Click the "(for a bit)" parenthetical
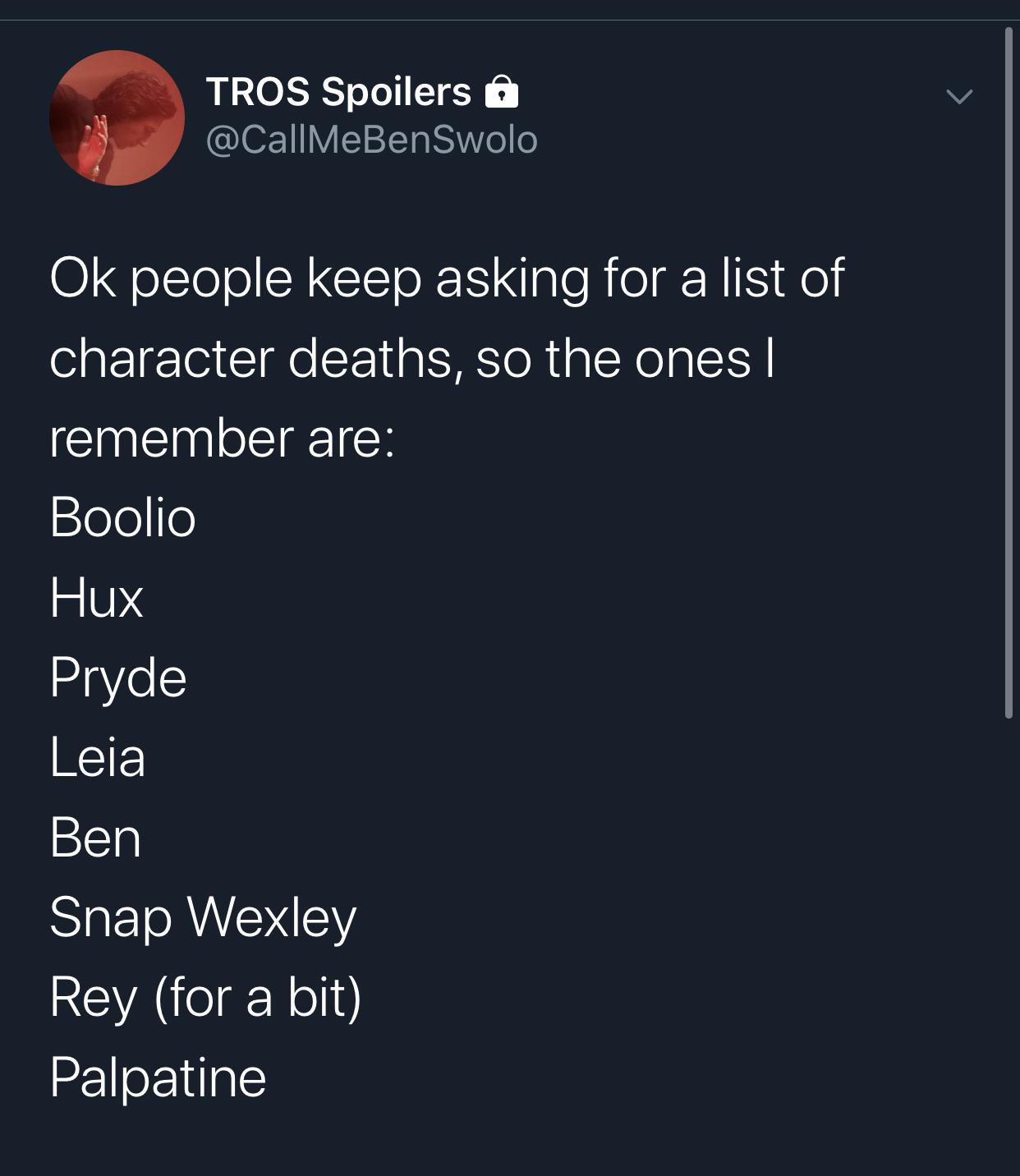 click(x=257, y=997)
